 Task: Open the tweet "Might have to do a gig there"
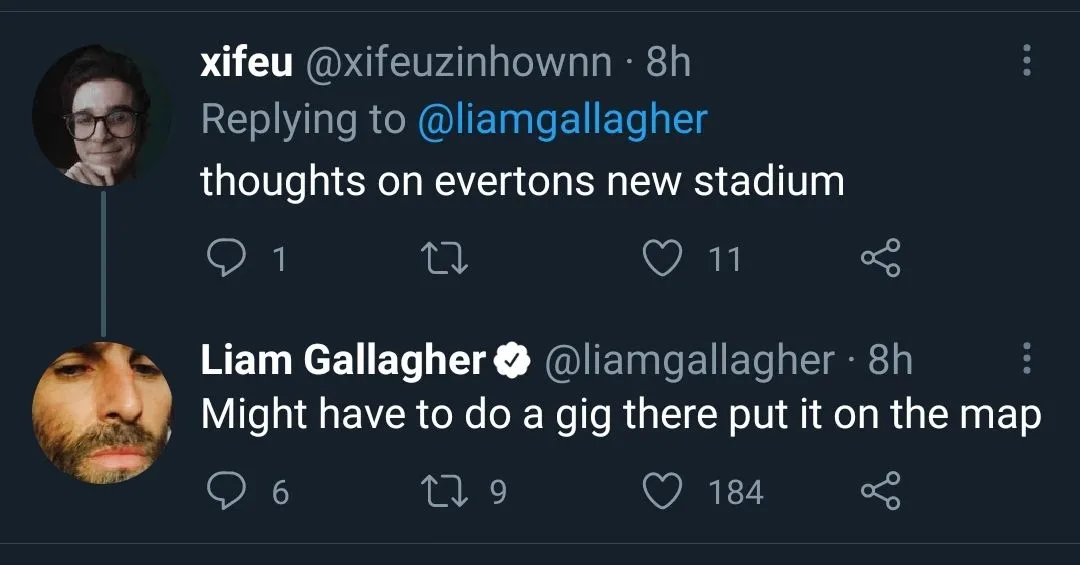pos(620,414)
